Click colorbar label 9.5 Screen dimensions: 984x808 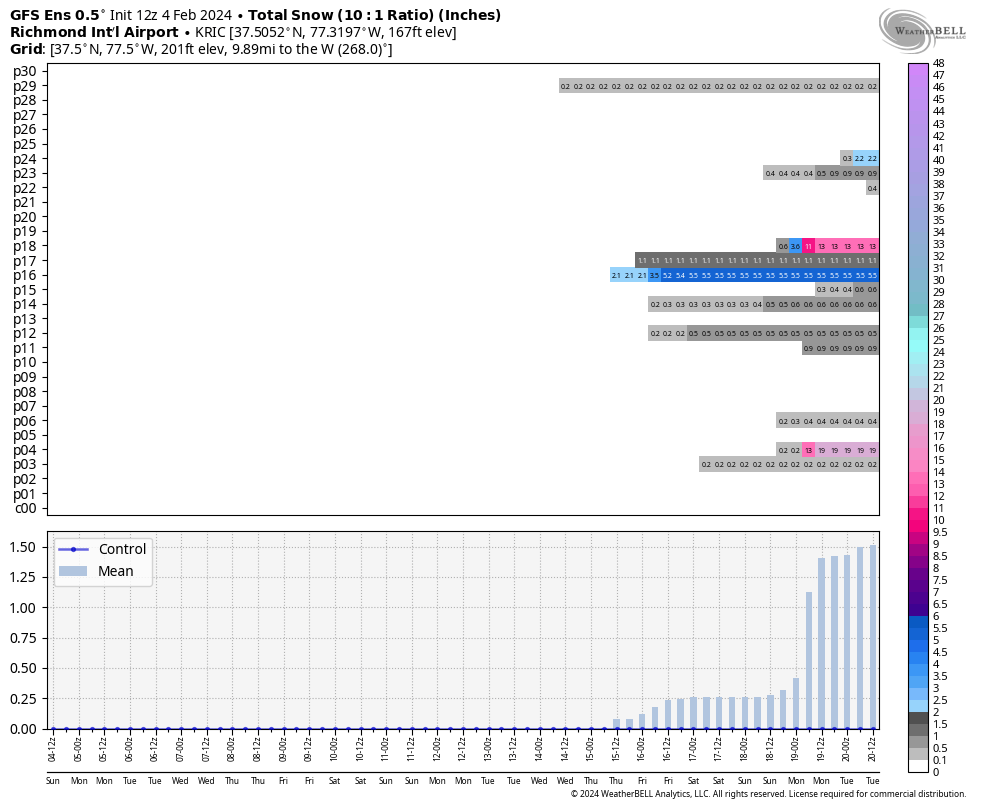pyautogui.click(x=940, y=532)
